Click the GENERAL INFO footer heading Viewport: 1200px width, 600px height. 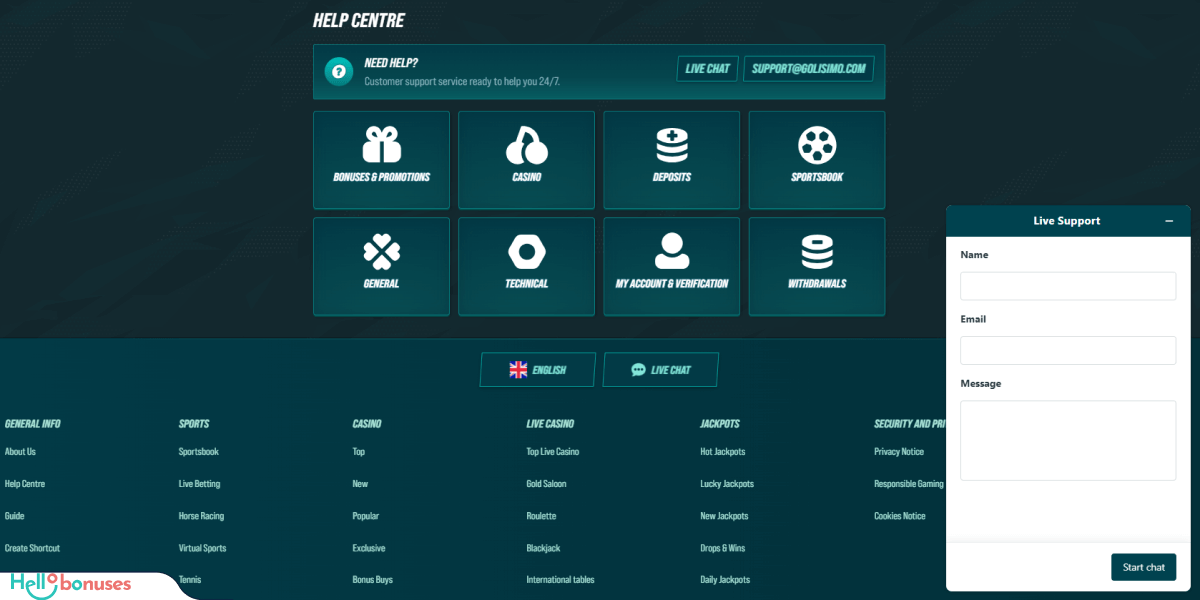coord(33,424)
